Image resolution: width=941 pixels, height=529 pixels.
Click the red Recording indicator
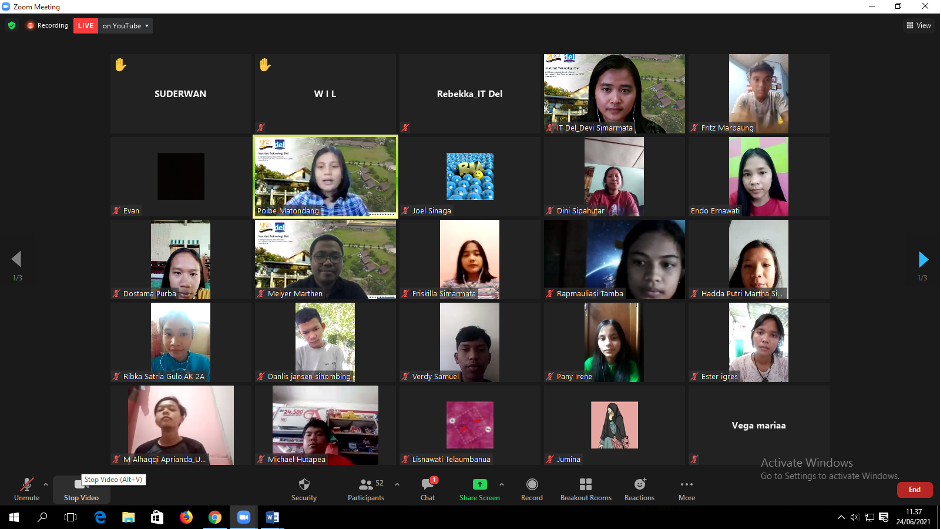[x=47, y=26]
